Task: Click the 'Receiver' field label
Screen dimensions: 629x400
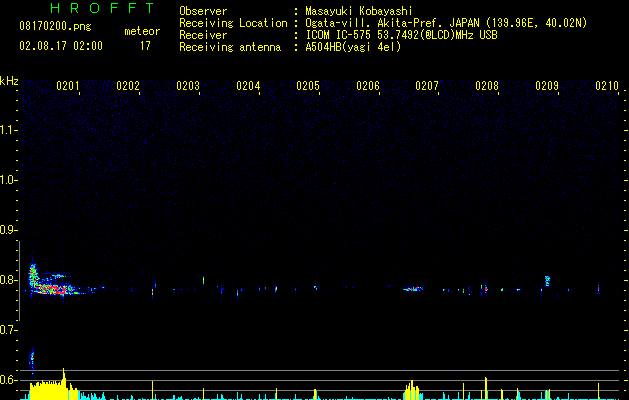Action: [203, 35]
